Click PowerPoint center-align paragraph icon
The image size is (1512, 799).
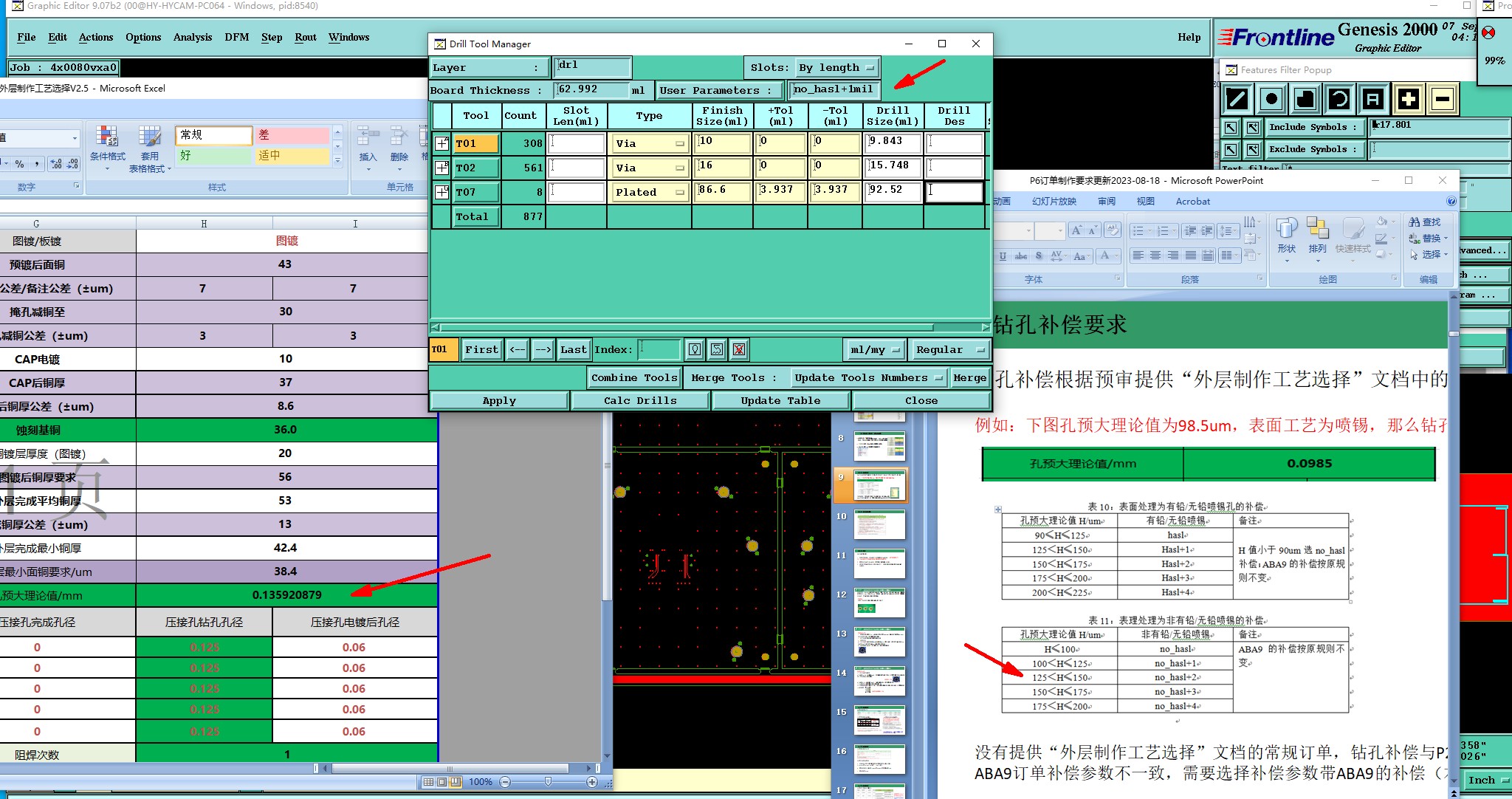tap(1155, 256)
